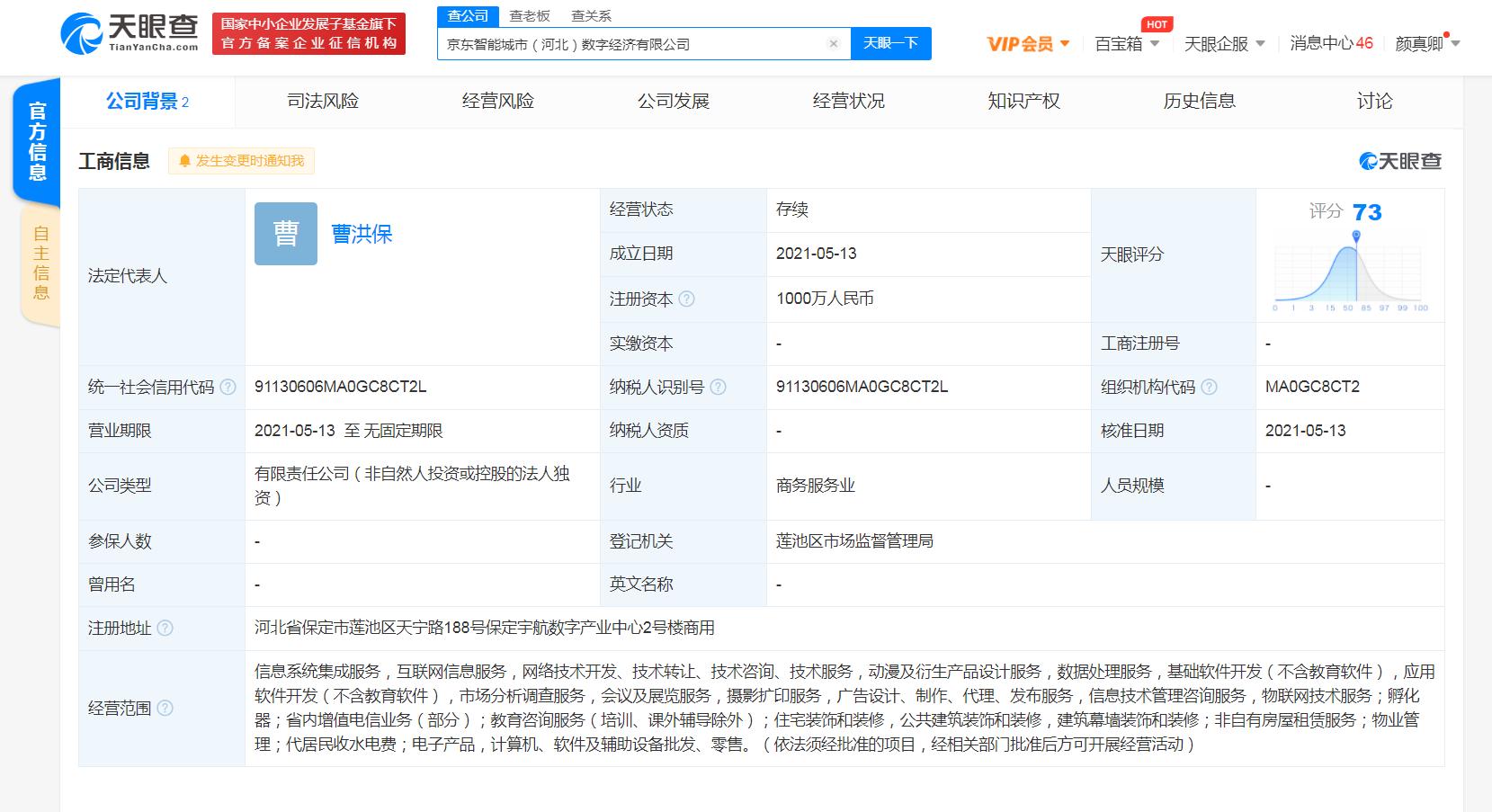Select the 查老板 search tab
Image resolution: width=1492 pixels, height=812 pixels.
click(x=530, y=16)
